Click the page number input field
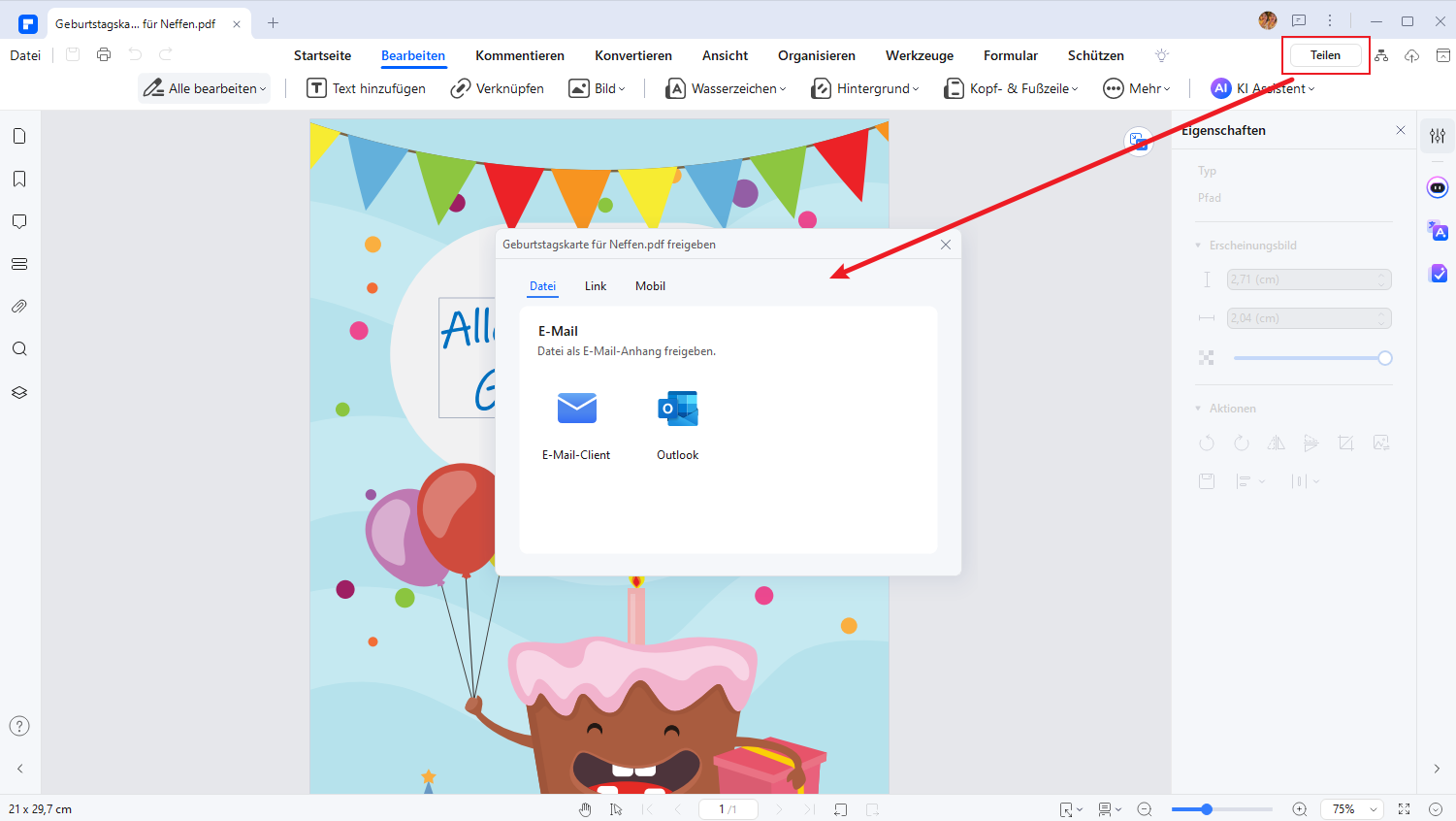1456x821 pixels. [x=728, y=809]
